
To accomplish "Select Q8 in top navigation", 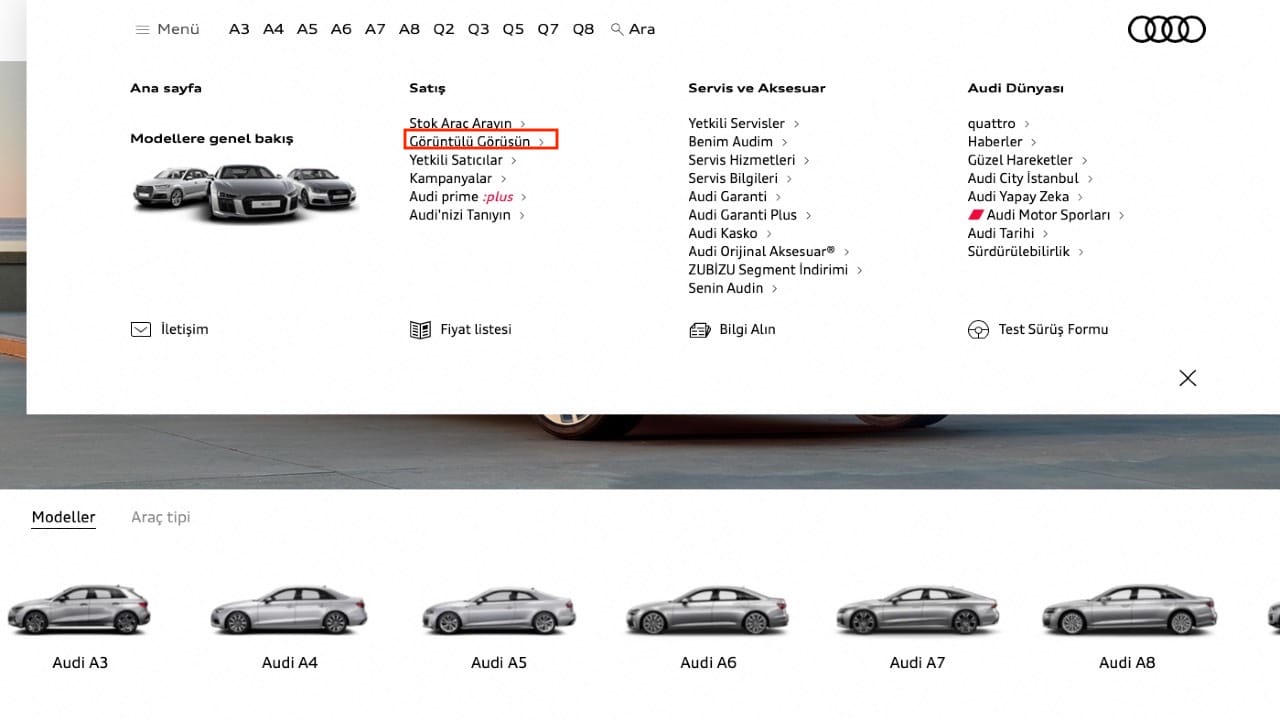I will [583, 29].
